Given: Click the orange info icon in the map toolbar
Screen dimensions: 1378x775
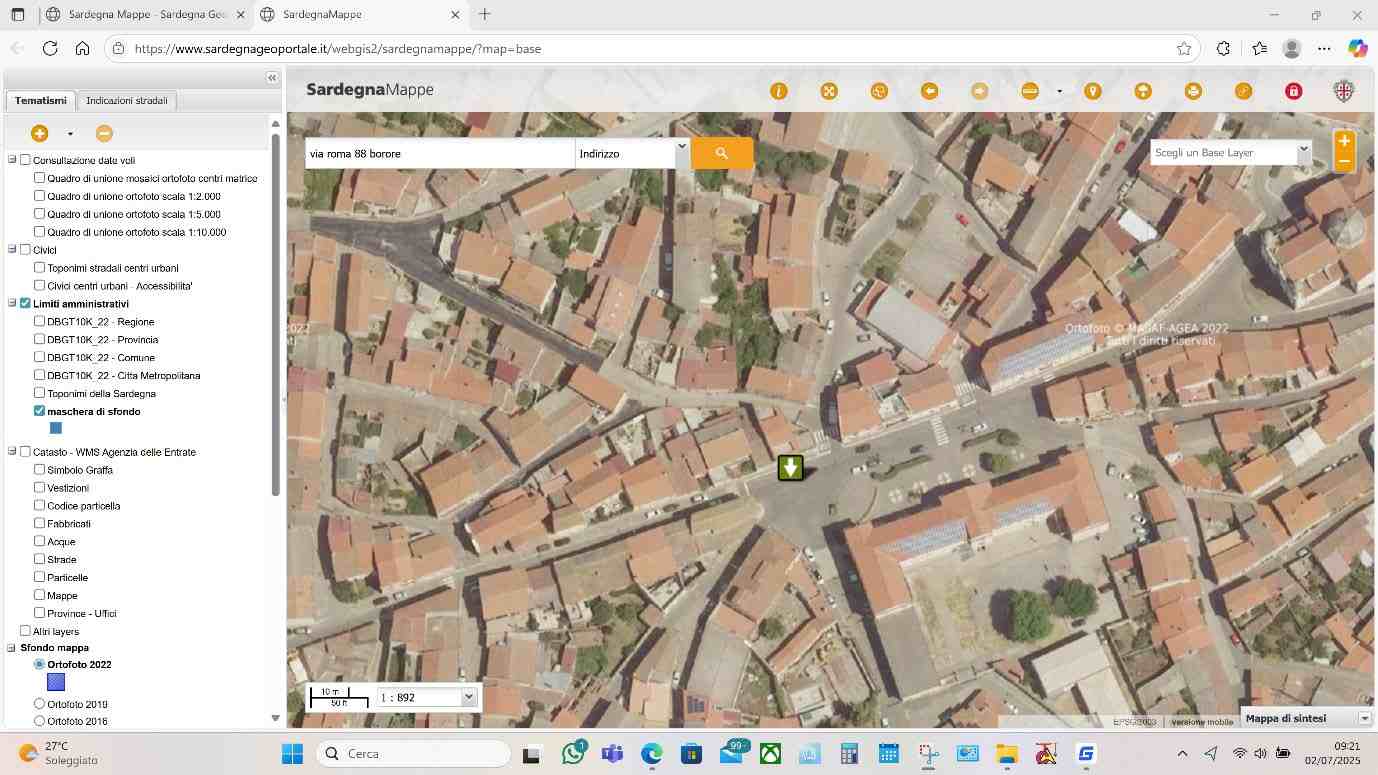Looking at the screenshot, I should (779, 91).
